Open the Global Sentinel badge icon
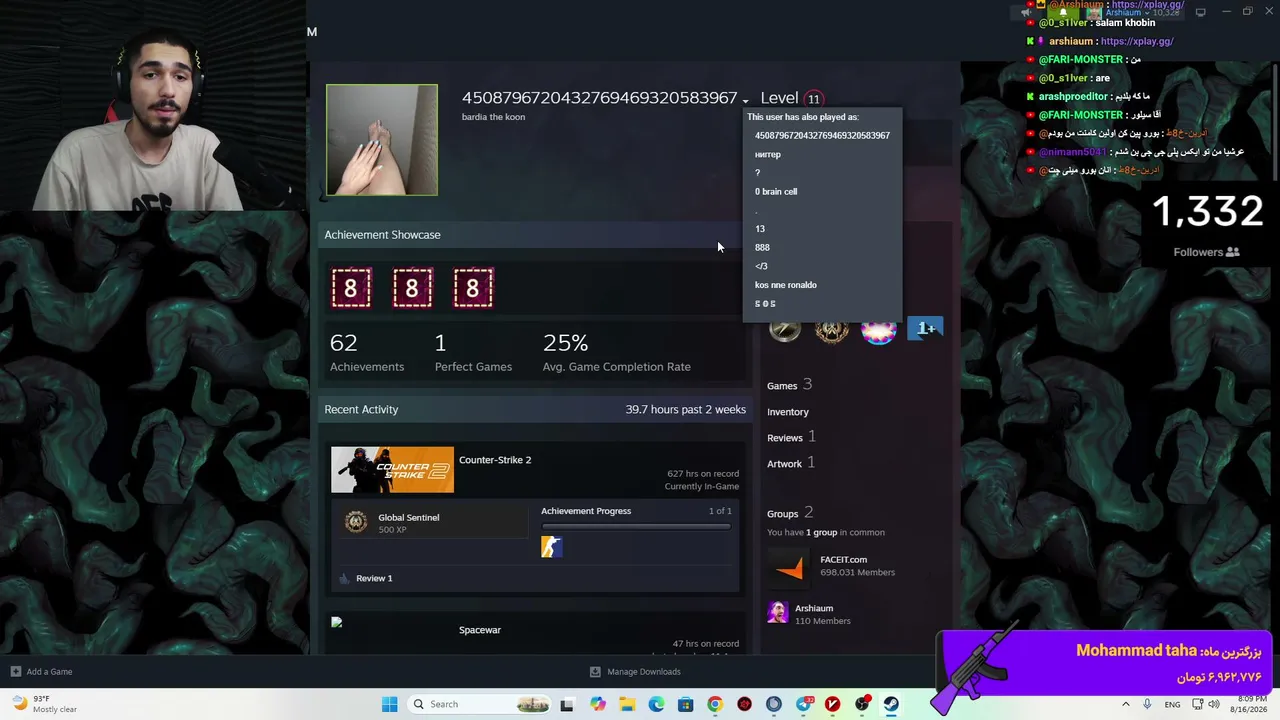1280x720 pixels. point(356,522)
